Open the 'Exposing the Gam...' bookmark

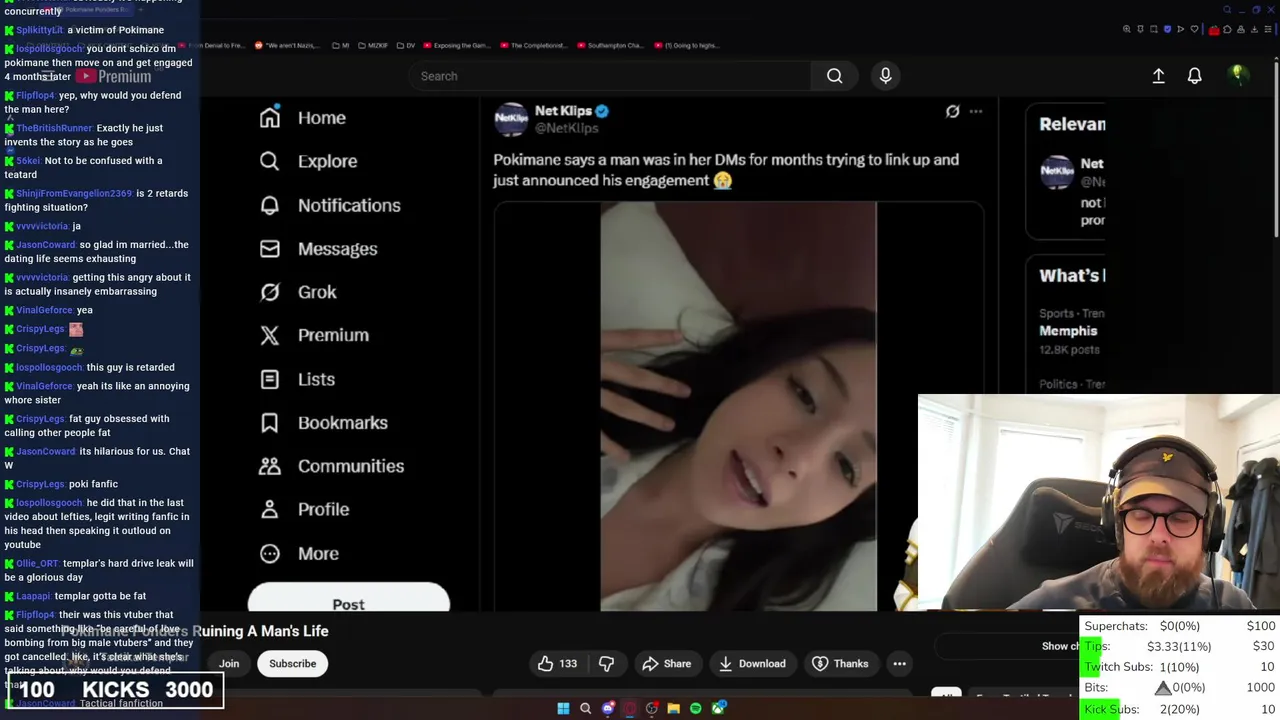pyautogui.click(x=456, y=45)
